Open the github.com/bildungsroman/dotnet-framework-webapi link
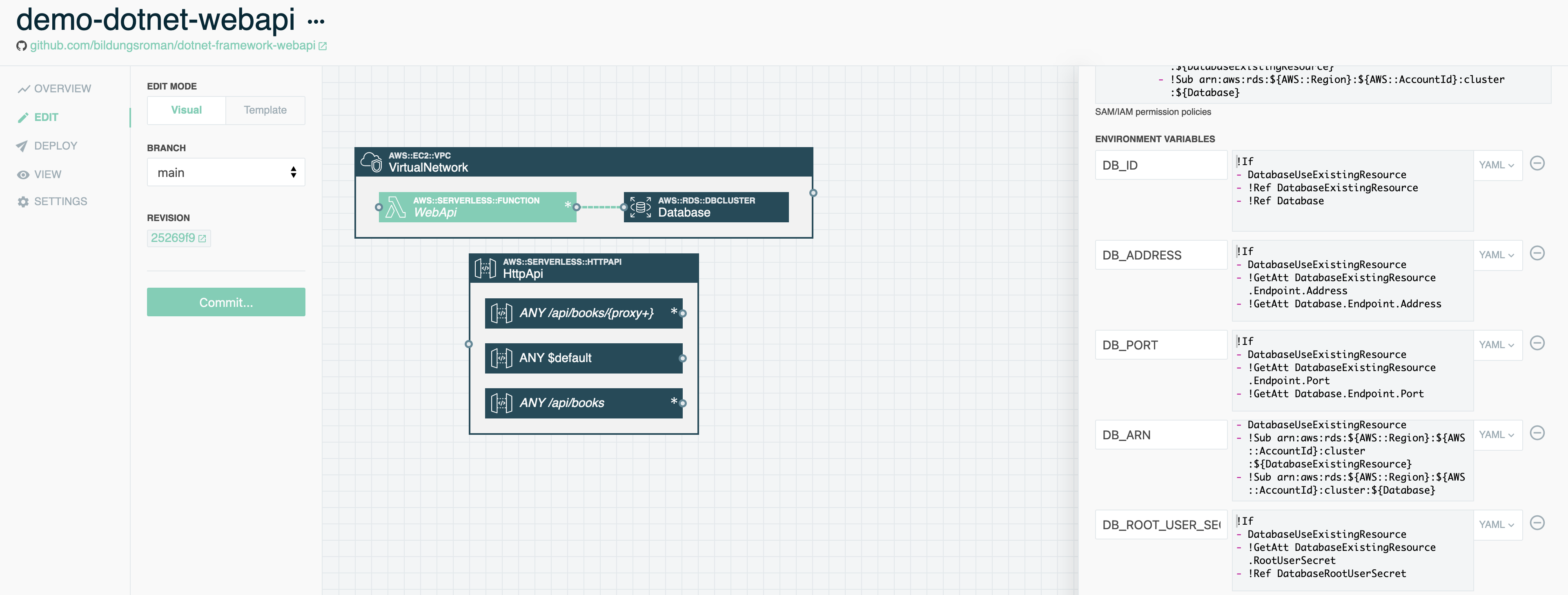The image size is (1568, 595). (x=172, y=46)
